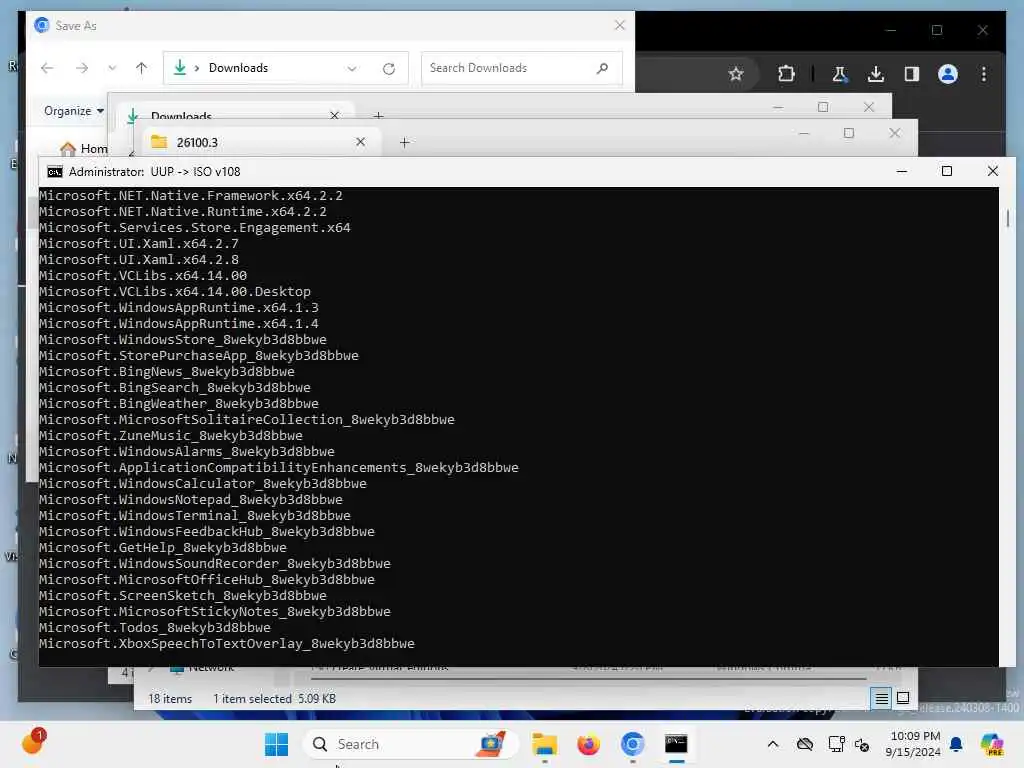Open Chromium browser from taskbar
Viewport: 1024px width, 768px height.
pyautogui.click(x=632, y=744)
